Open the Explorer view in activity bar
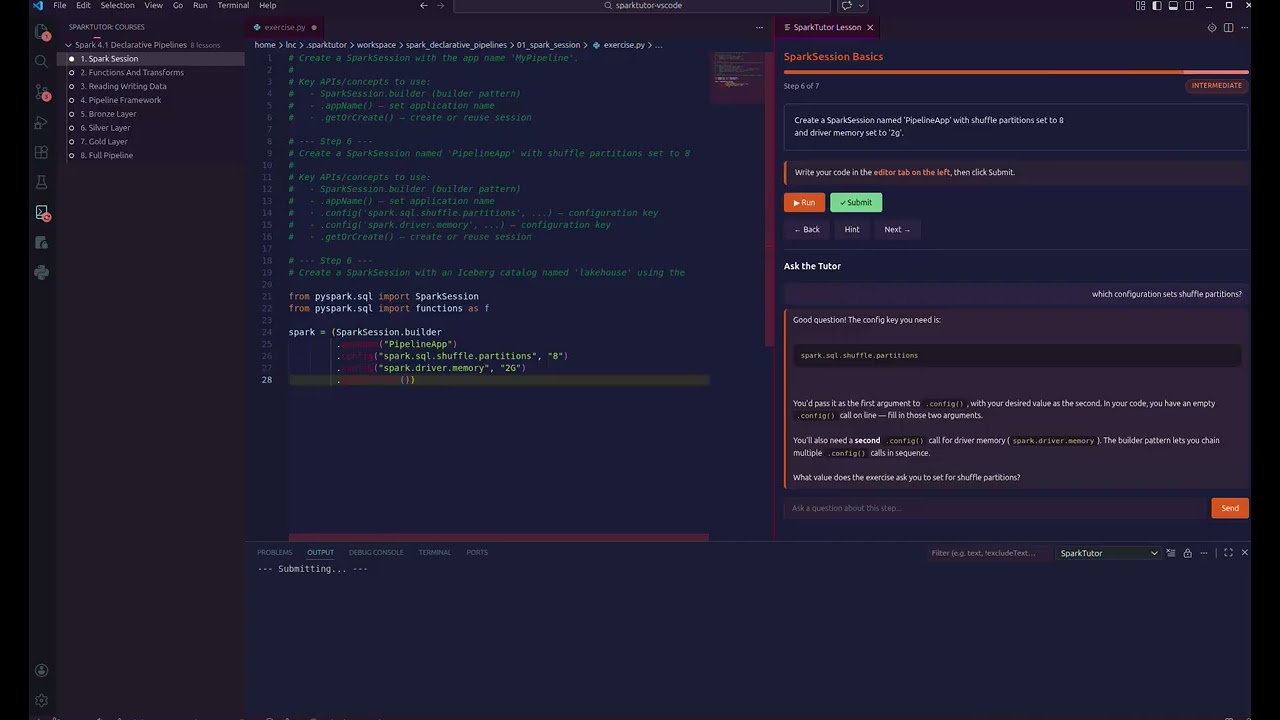 (41, 32)
